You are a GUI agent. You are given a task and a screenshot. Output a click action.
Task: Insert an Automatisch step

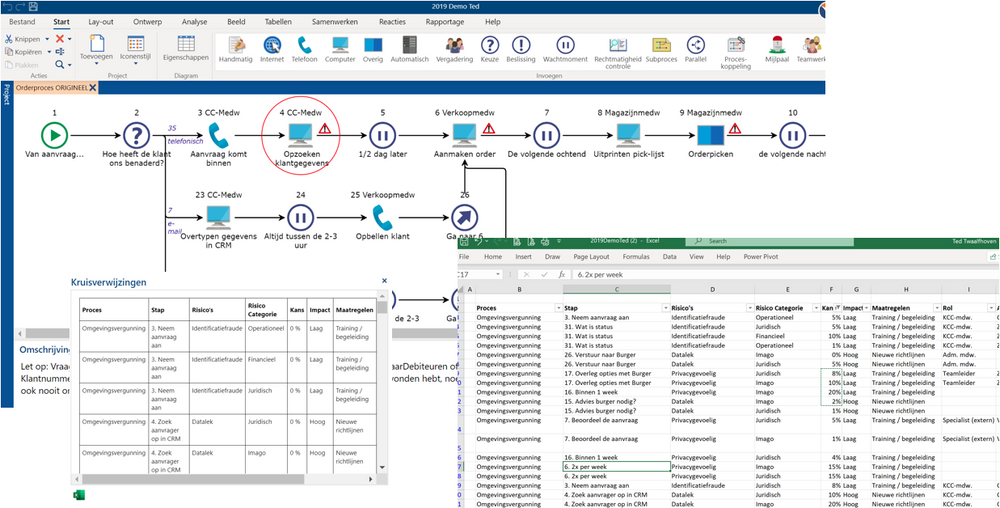pyautogui.click(x=409, y=49)
